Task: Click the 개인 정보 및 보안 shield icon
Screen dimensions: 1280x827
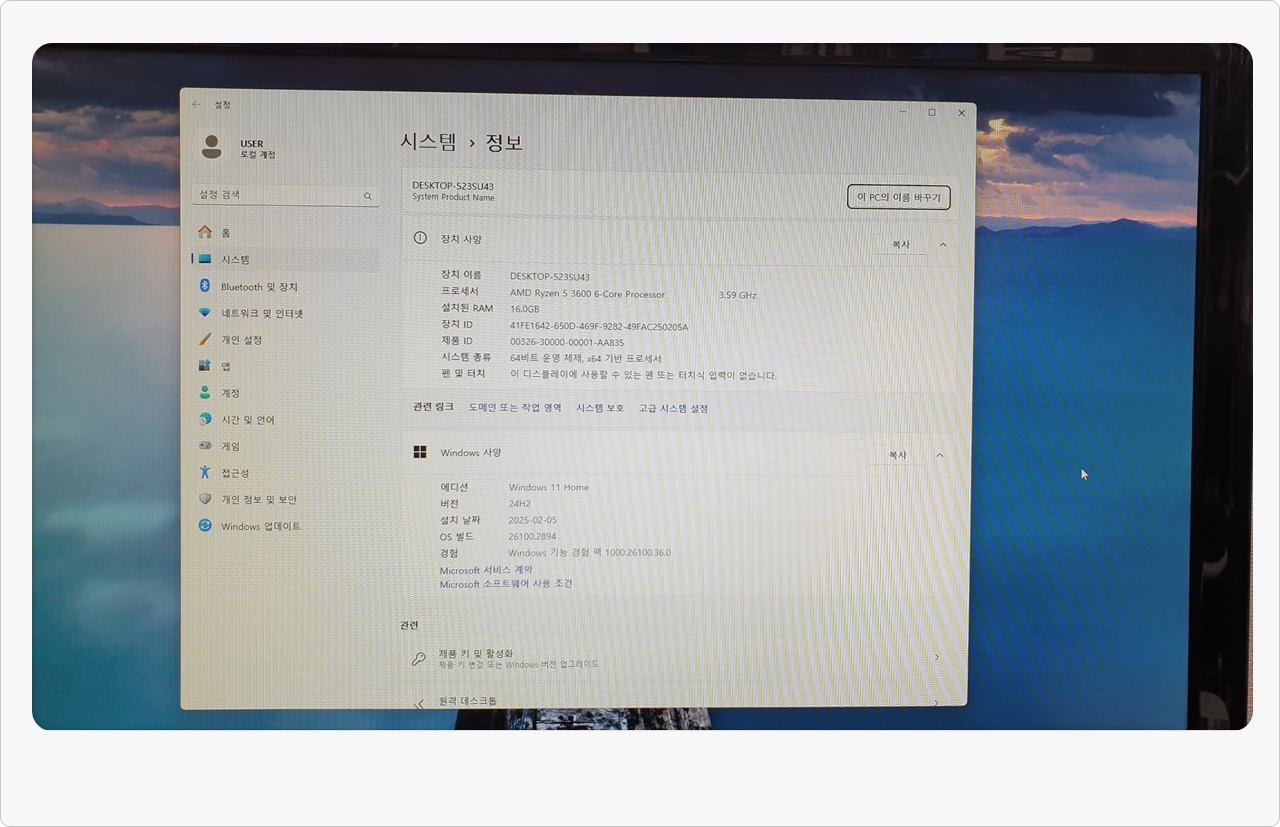Action: click(x=205, y=499)
